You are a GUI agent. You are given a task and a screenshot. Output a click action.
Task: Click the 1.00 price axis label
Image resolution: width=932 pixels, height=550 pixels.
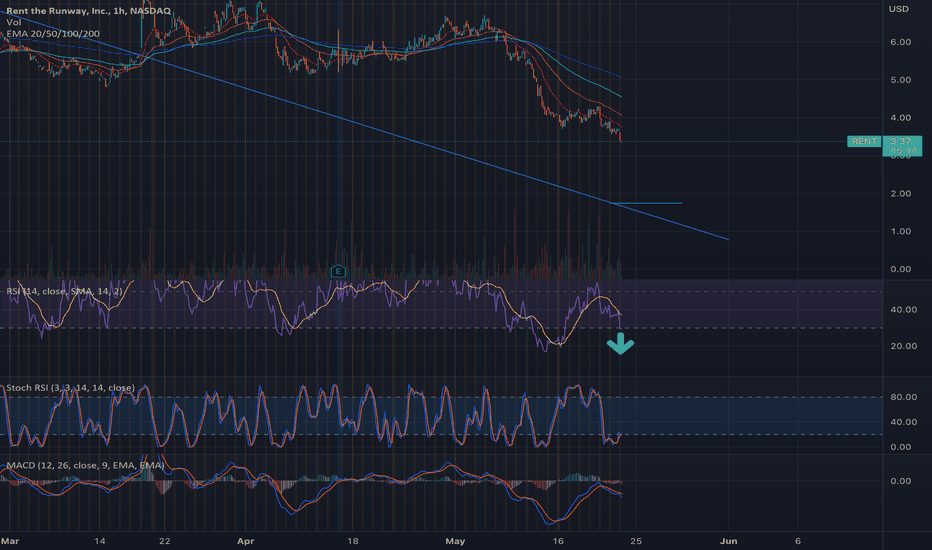[x=900, y=231]
